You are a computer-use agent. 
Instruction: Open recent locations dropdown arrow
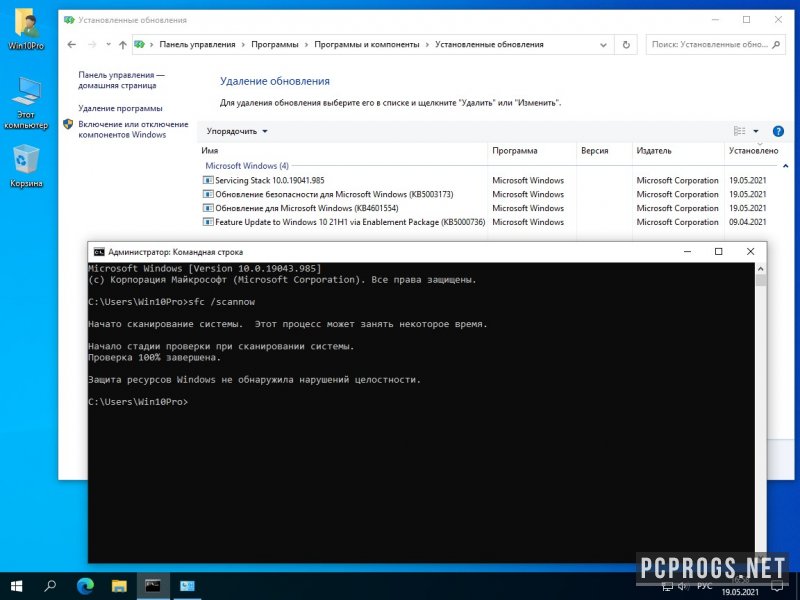[108, 44]
